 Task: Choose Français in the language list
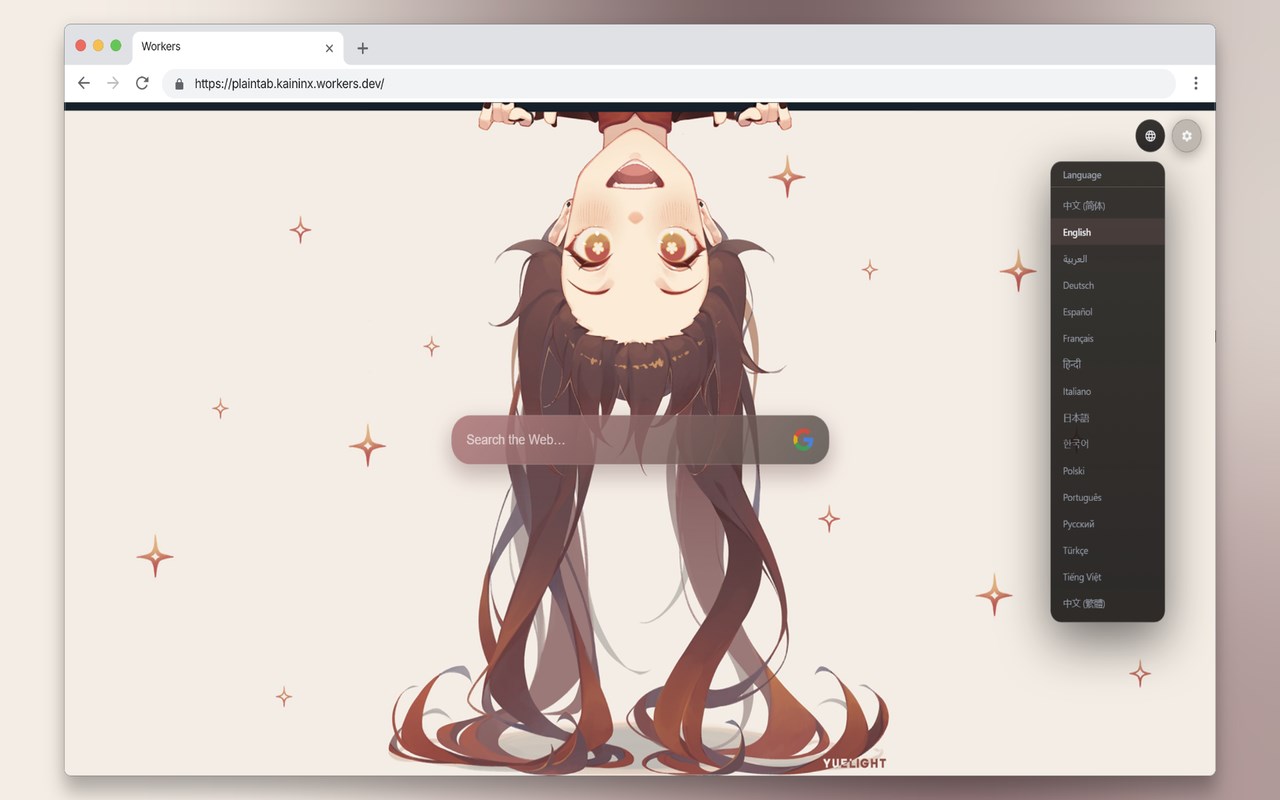(1108, 338)
